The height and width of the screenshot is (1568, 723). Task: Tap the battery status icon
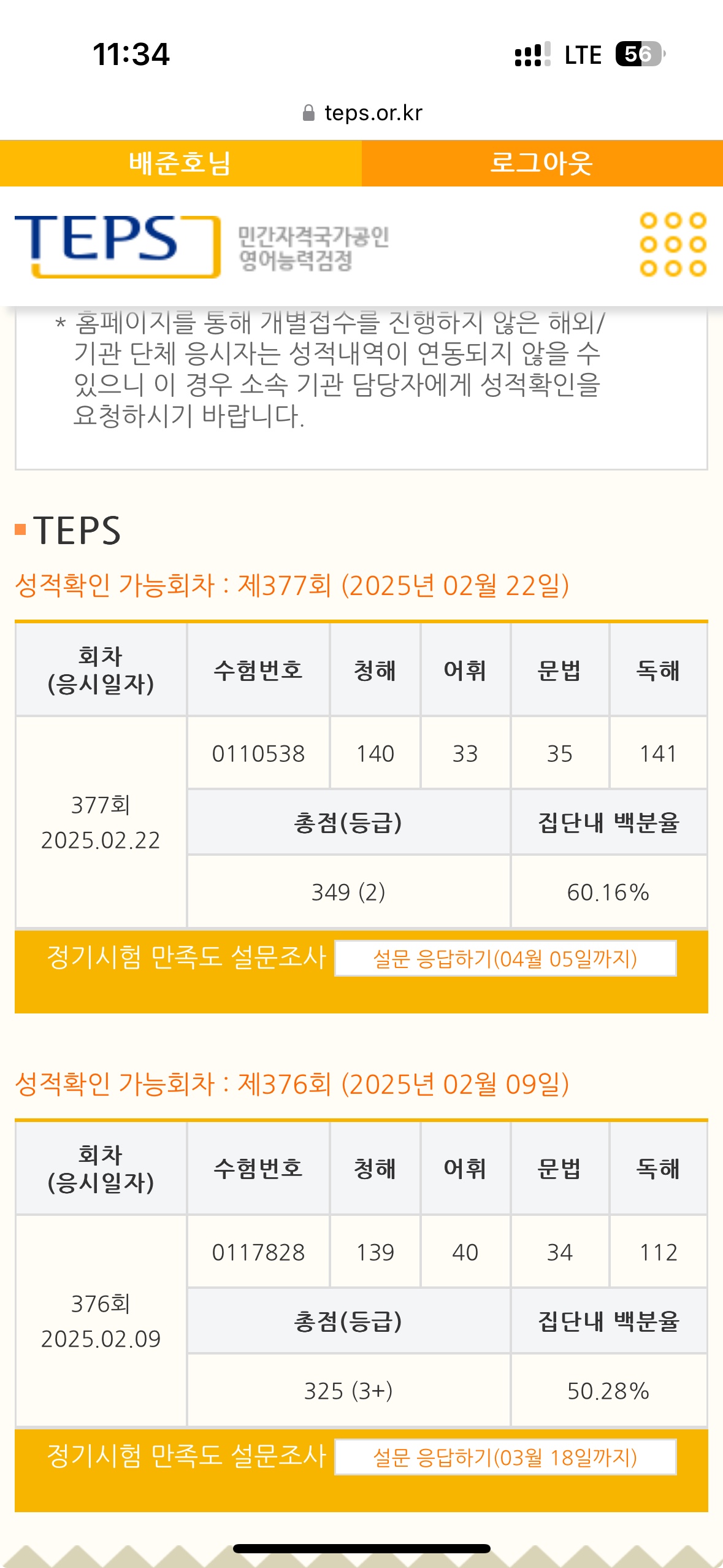pos(640,54)
